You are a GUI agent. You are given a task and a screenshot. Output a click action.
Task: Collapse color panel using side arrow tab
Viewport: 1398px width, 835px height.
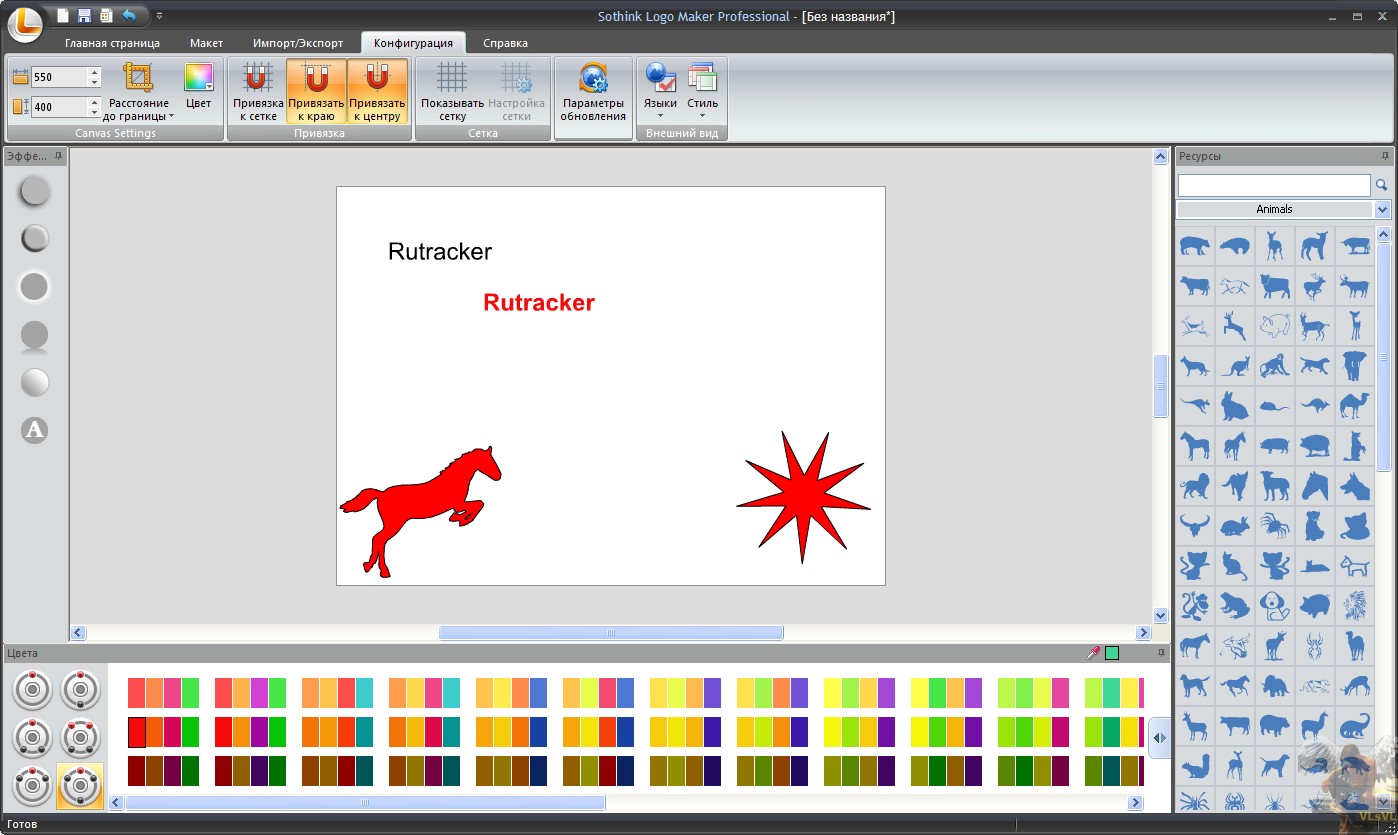[1160, 738]
